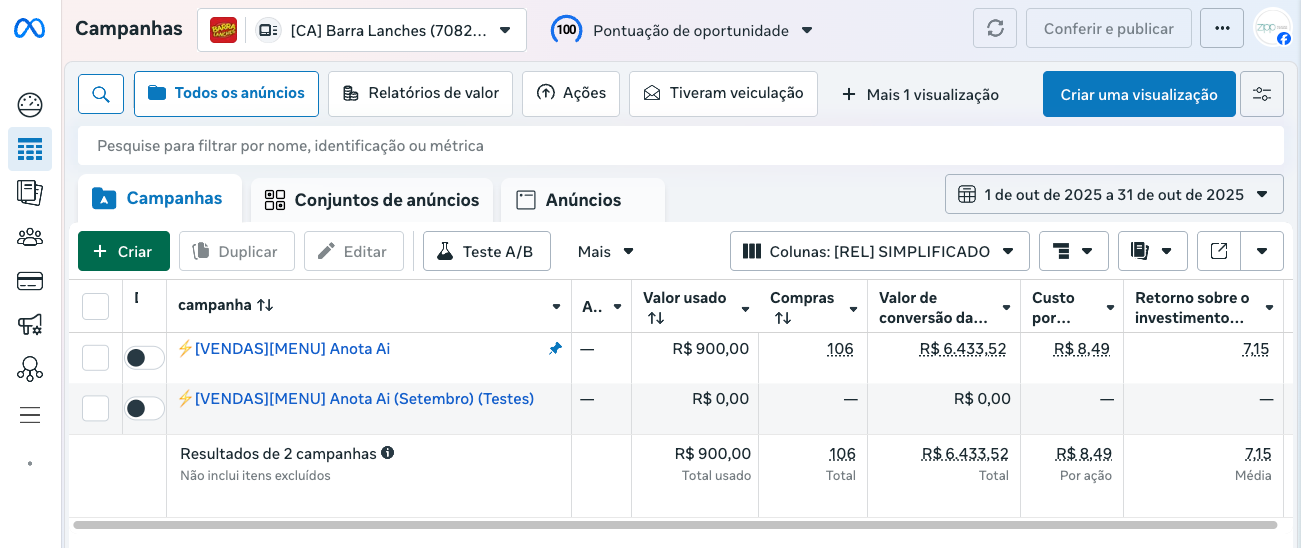Screen dimensions: 1301x548
Task: Click the megaphone advertising settings icon
Action: click(x=30, y=325)
